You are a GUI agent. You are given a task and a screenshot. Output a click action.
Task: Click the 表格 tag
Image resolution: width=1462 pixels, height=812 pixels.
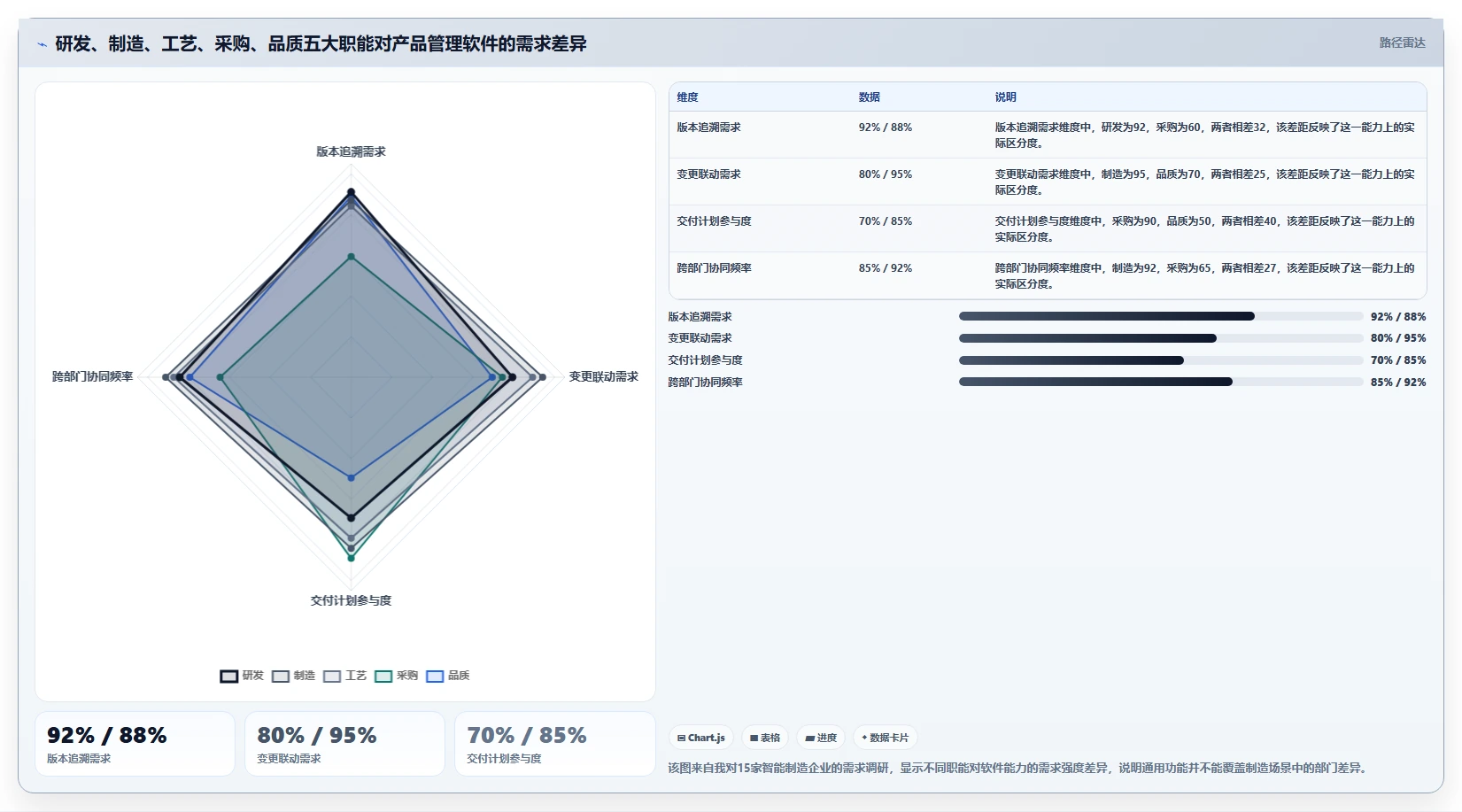pos(765,738)
